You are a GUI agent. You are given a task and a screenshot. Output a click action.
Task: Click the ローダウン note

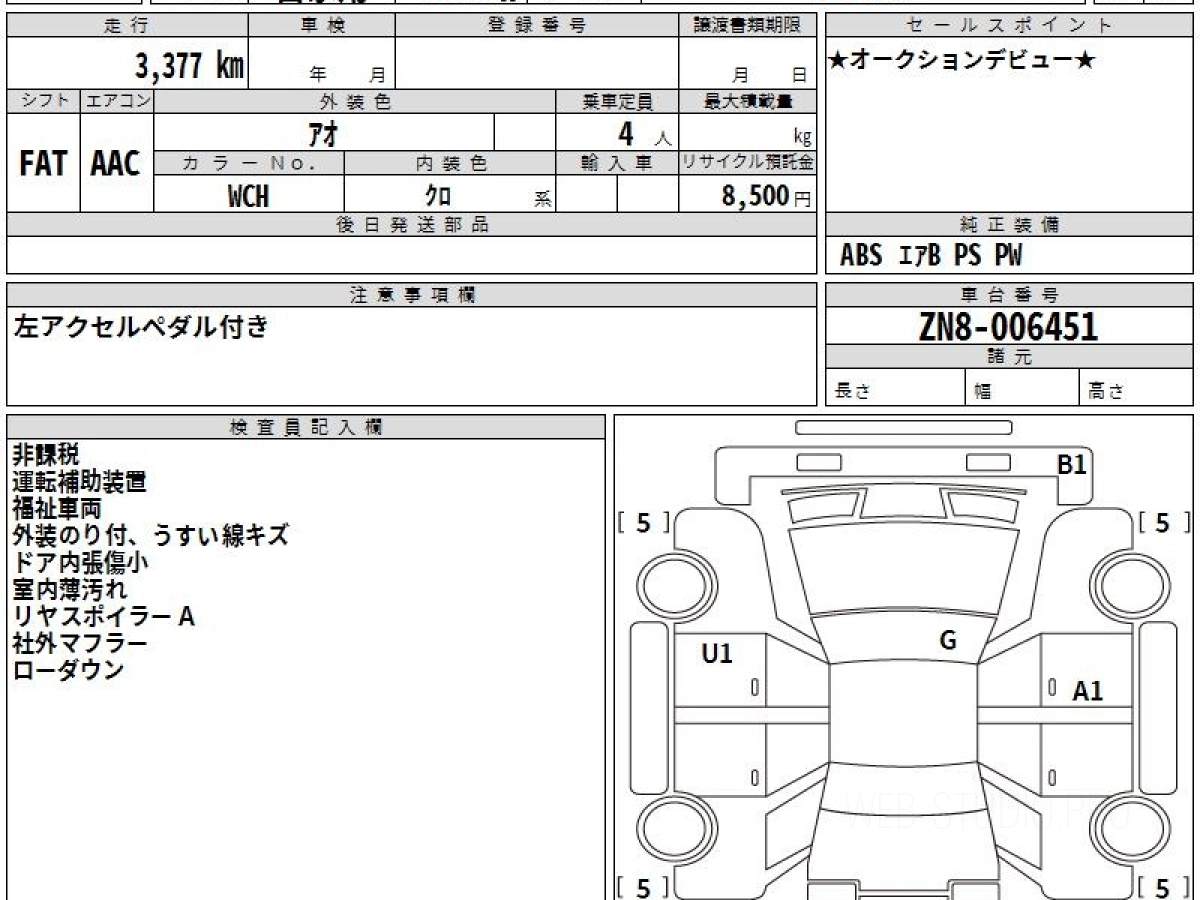(x=68, y=671)
